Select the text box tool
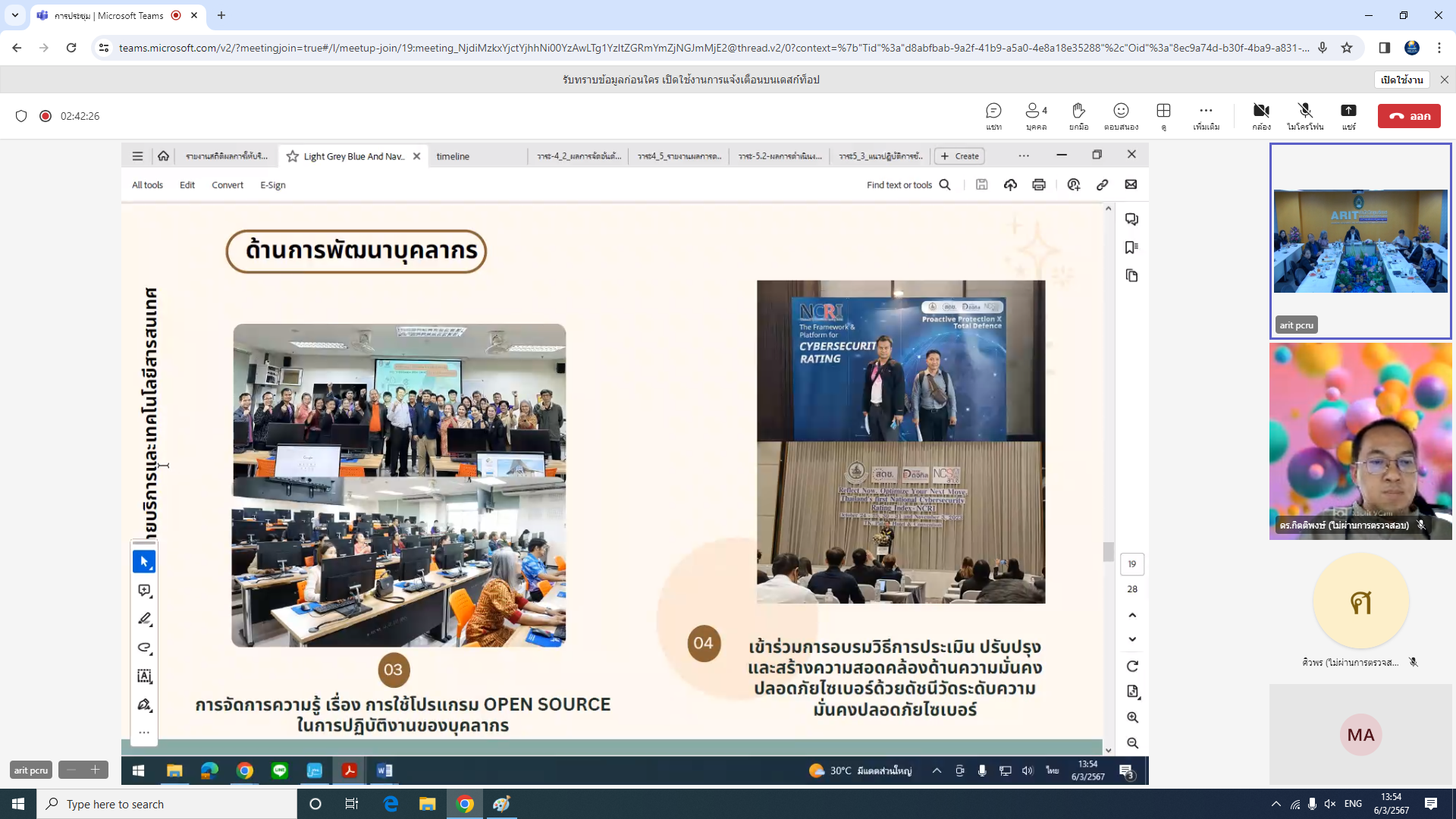Screen dimensions: 1456x819 [144, 676]
